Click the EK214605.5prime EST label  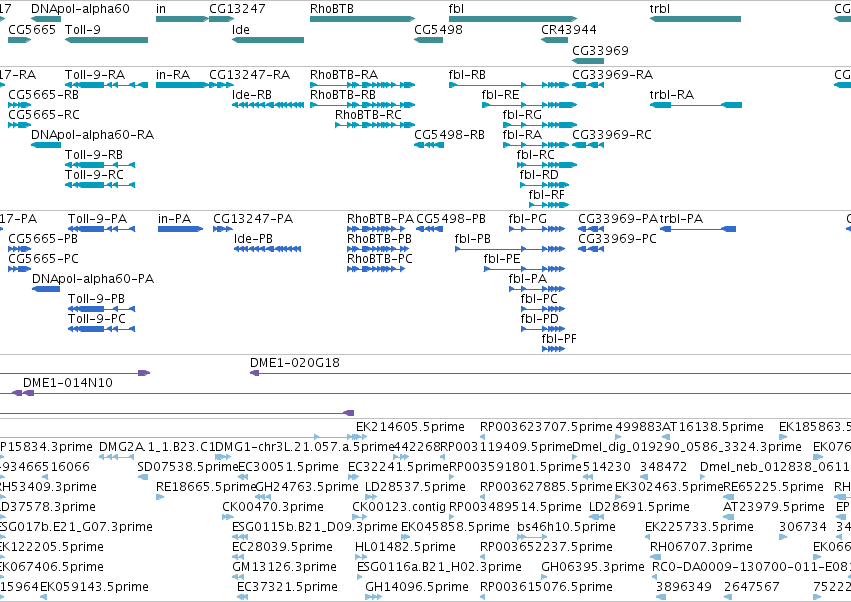[410, 427]
